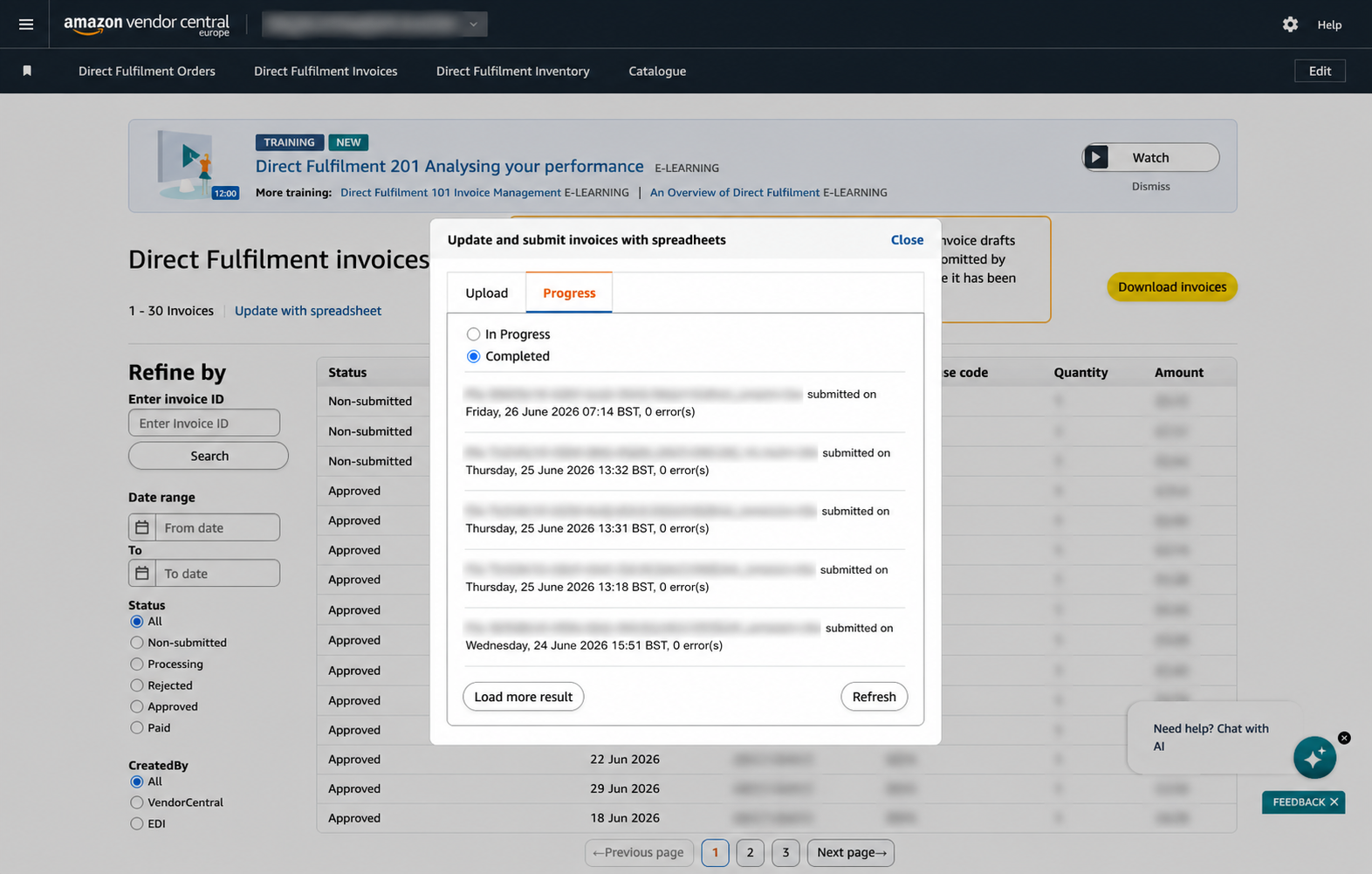The image size is (1372, 874).
Task: Open Direct Fulfilment Inventory menu
Action: tap(513, 71)
